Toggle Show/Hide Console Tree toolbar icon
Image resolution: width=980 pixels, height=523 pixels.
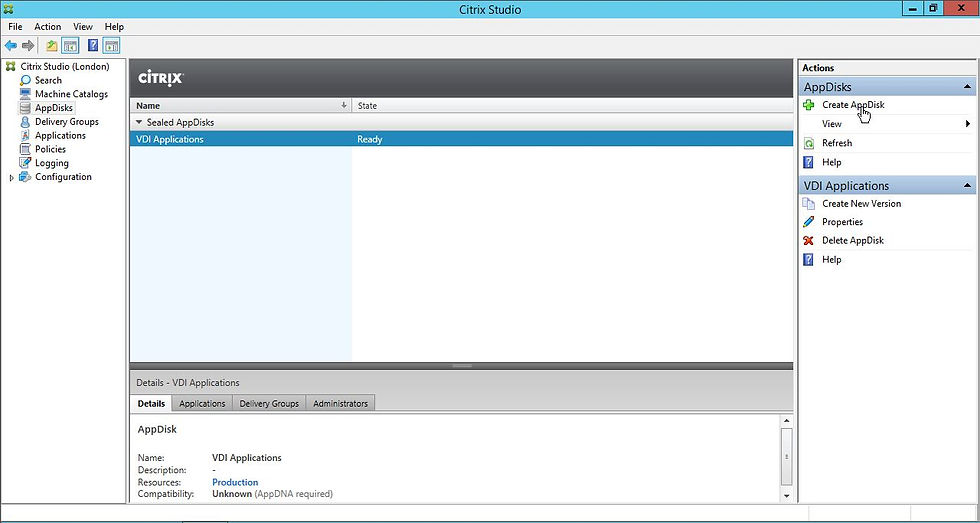click(x=71, y=46)
